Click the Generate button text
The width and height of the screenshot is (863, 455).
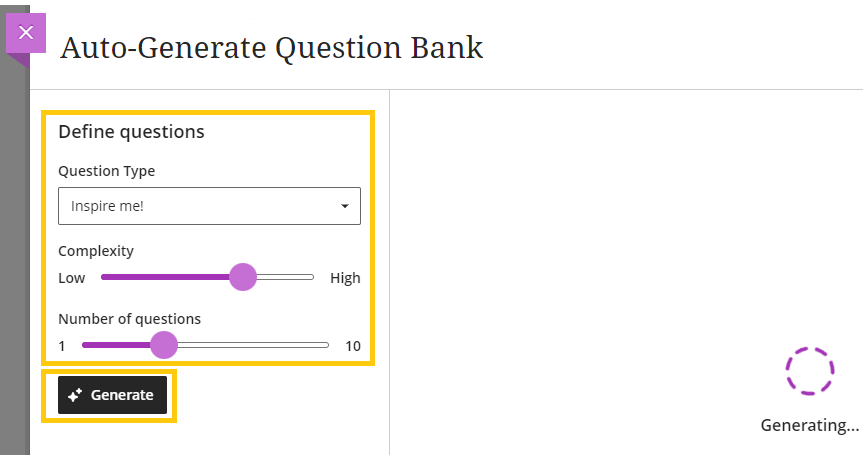coord(122,395)
